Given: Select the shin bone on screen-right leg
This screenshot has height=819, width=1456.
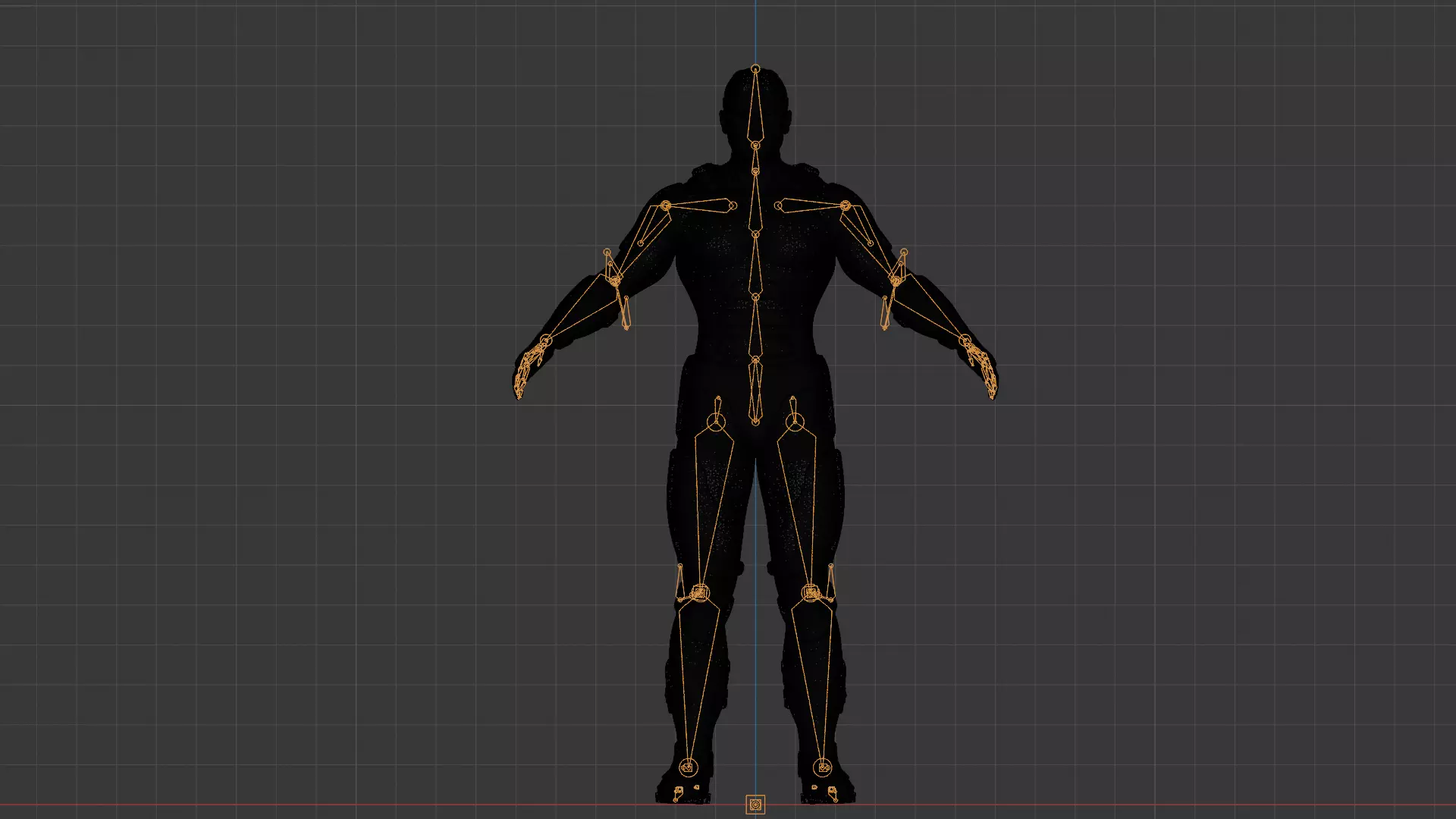Looking at the screenshot, I should pos(815,679).
